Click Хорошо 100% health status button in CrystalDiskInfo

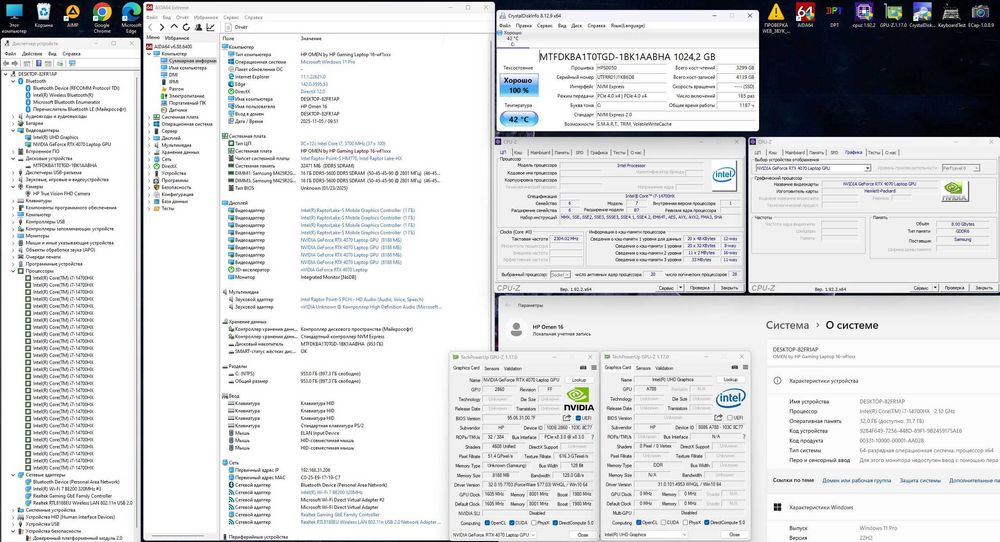tap(518, 85)
